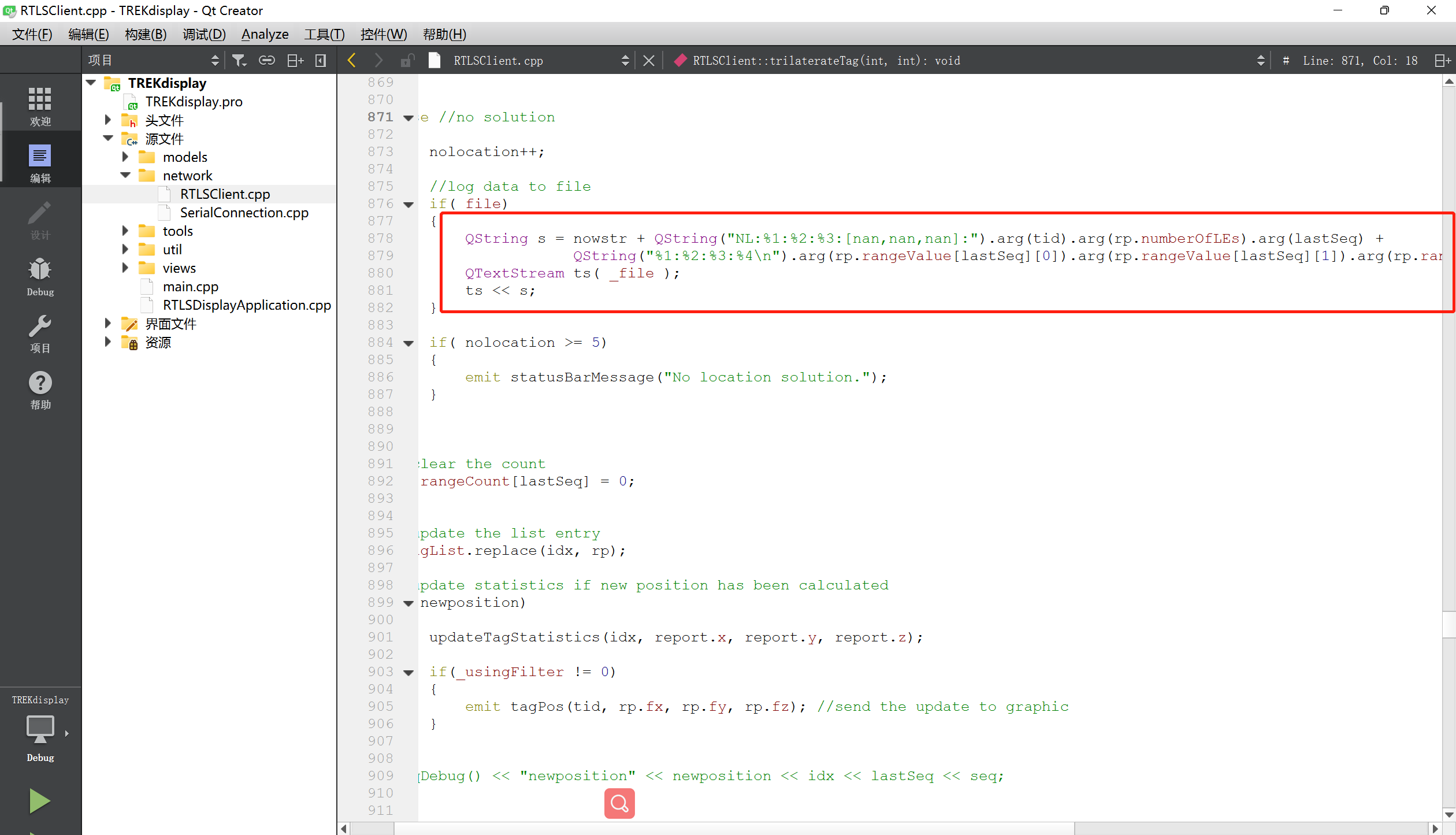1456x835 pixels.
Task: Close the project side panel
Action: click(x=321, y=60)
